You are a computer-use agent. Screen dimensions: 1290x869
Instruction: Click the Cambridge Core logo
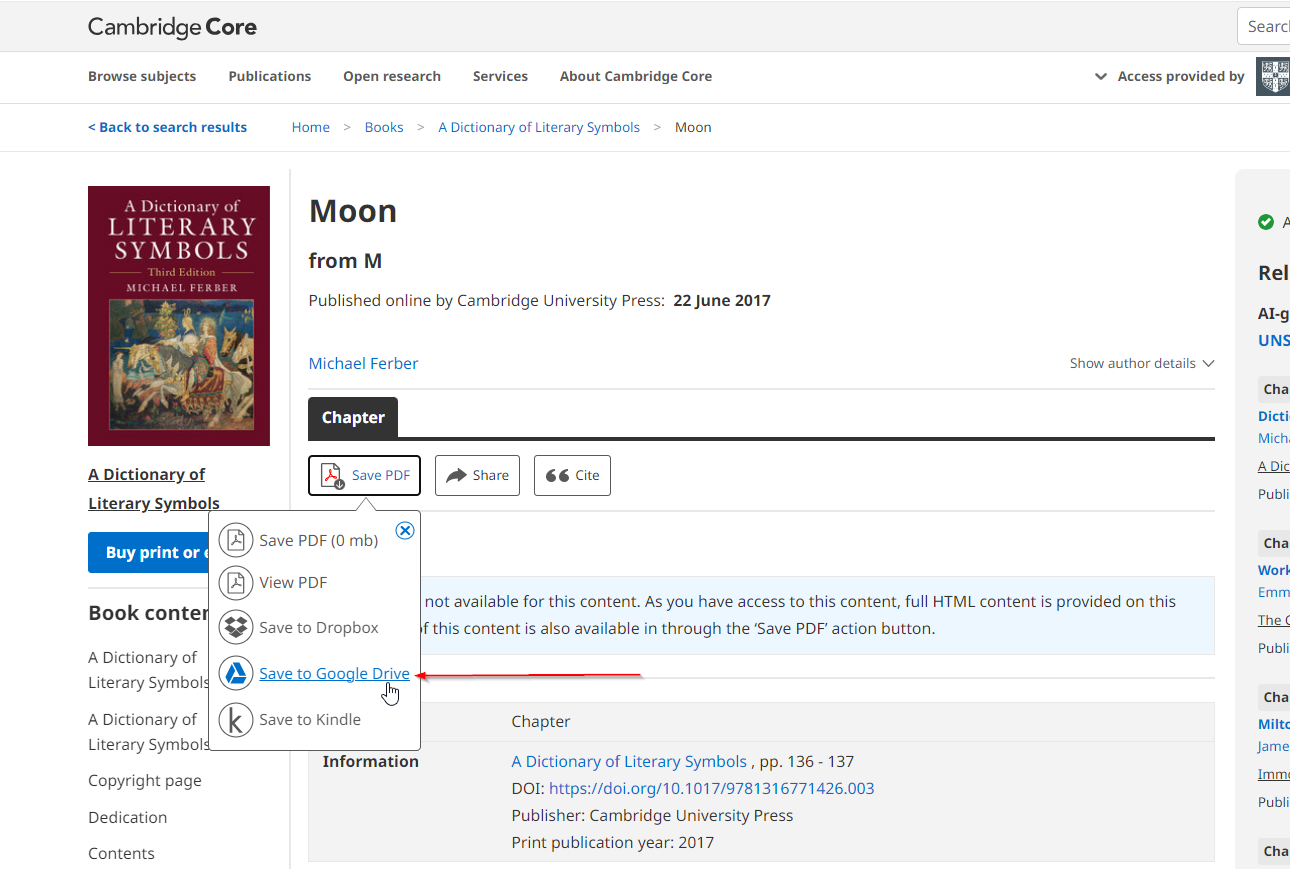(172, 27)
